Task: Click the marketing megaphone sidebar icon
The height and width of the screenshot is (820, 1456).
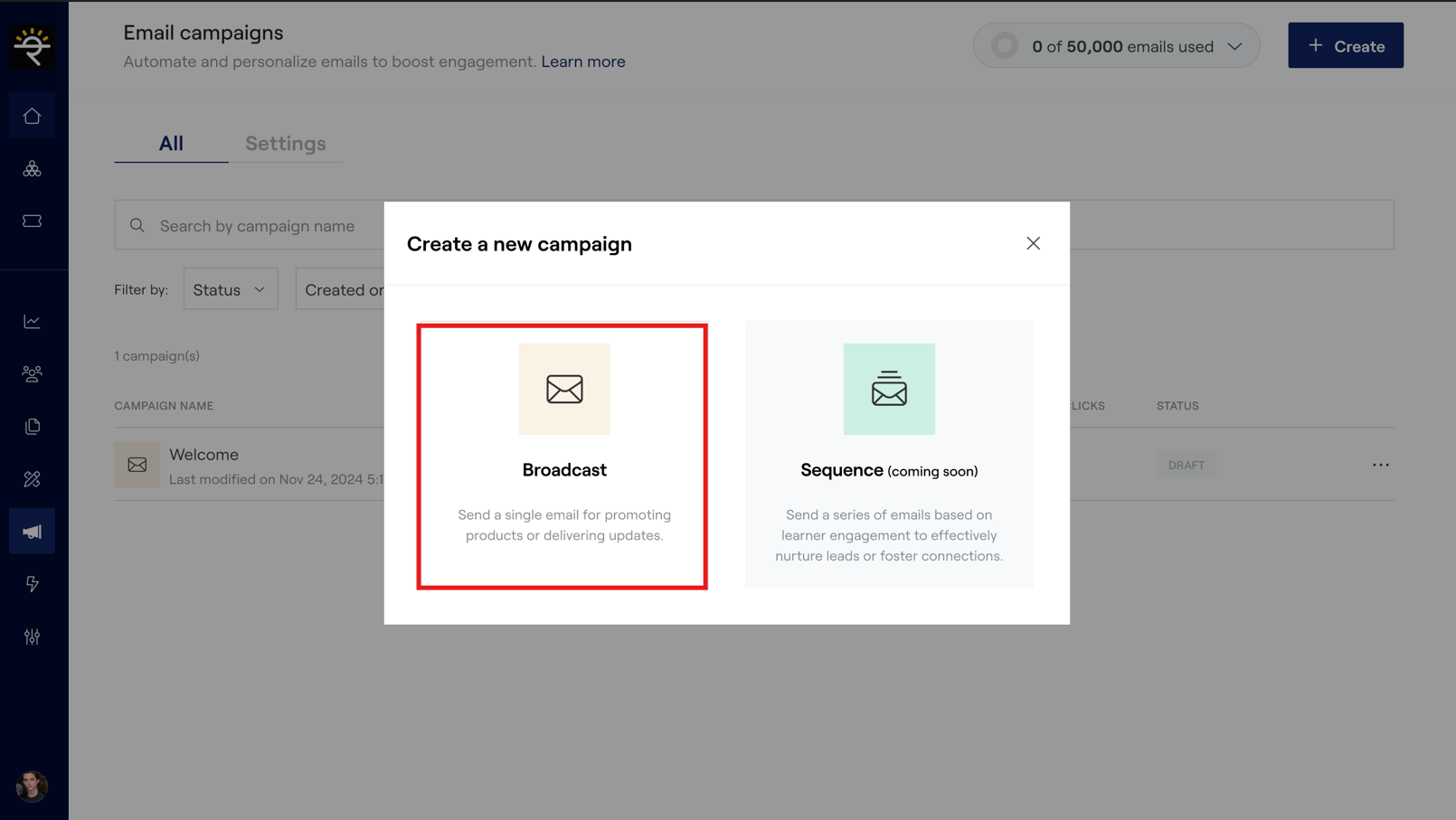Action: coord(33,532)
